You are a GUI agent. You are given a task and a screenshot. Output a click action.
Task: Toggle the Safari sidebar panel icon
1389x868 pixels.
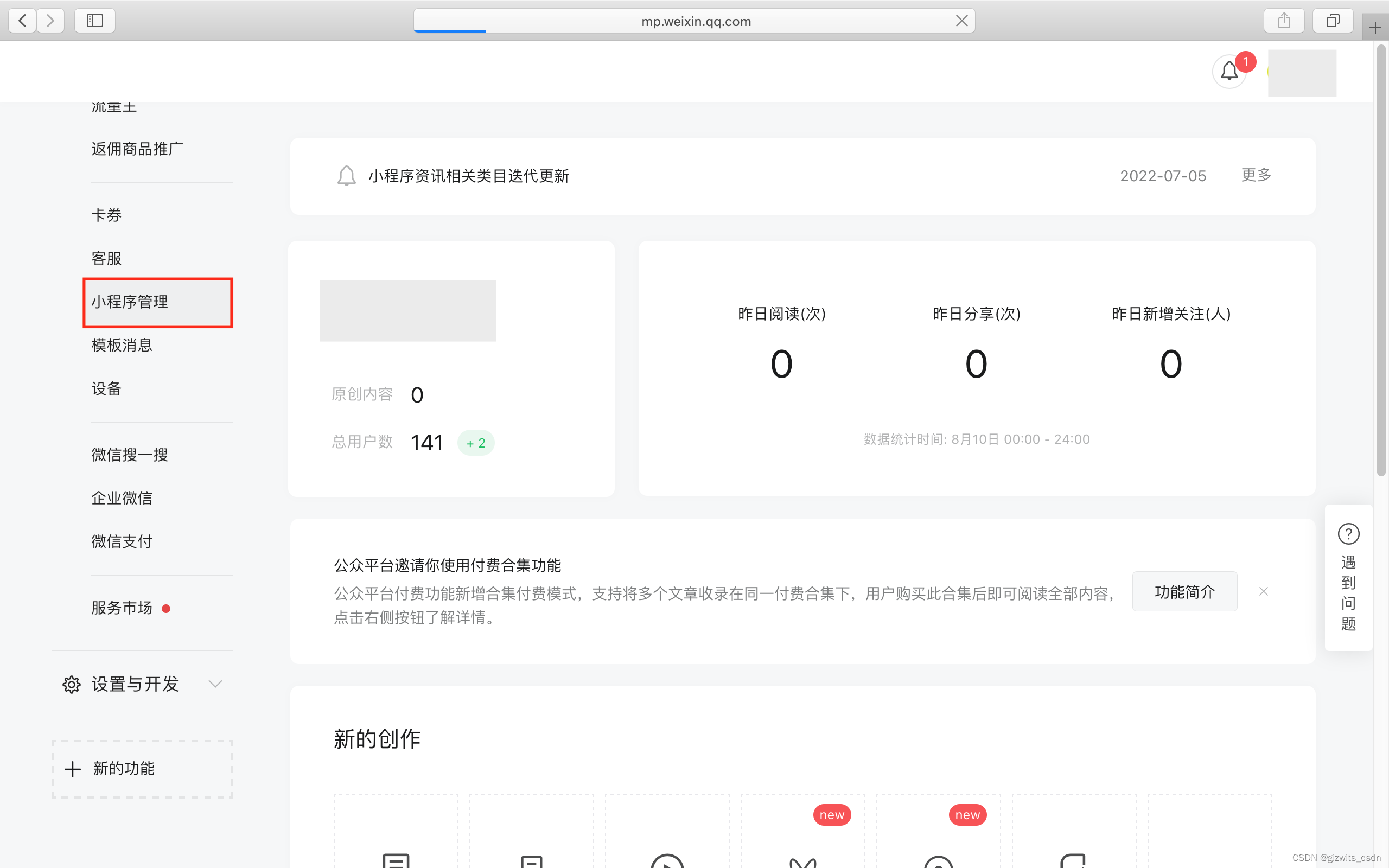(x=95, y=21)
